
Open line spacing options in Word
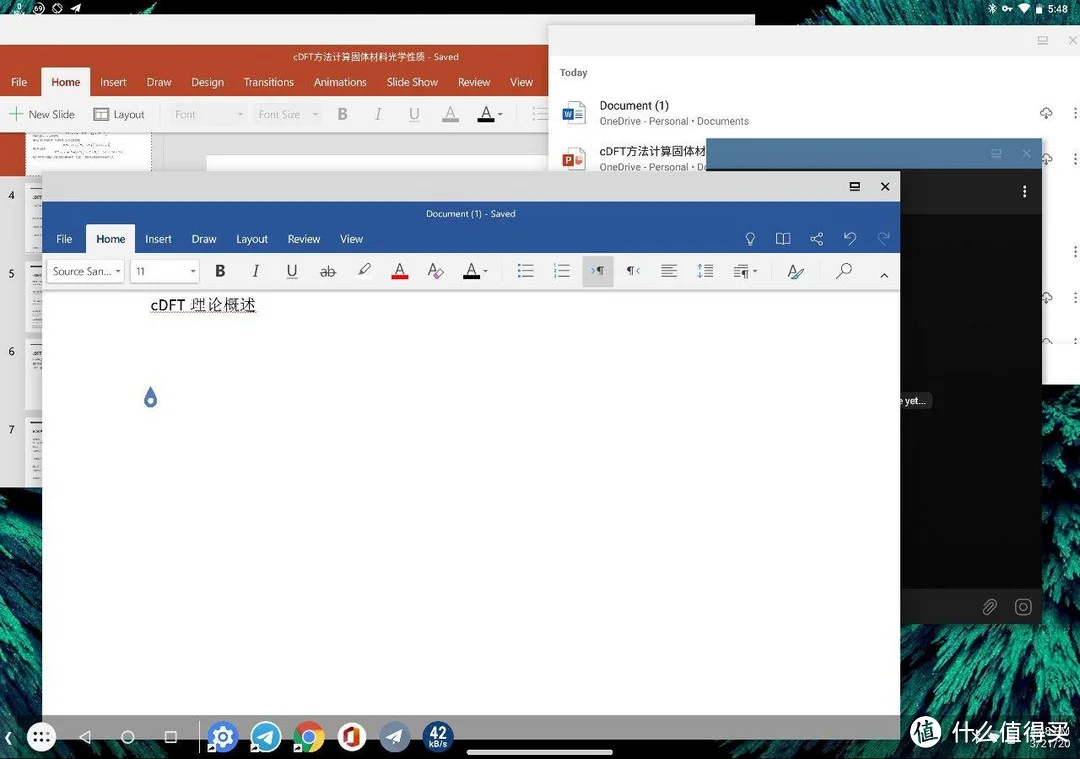[705, 271]
